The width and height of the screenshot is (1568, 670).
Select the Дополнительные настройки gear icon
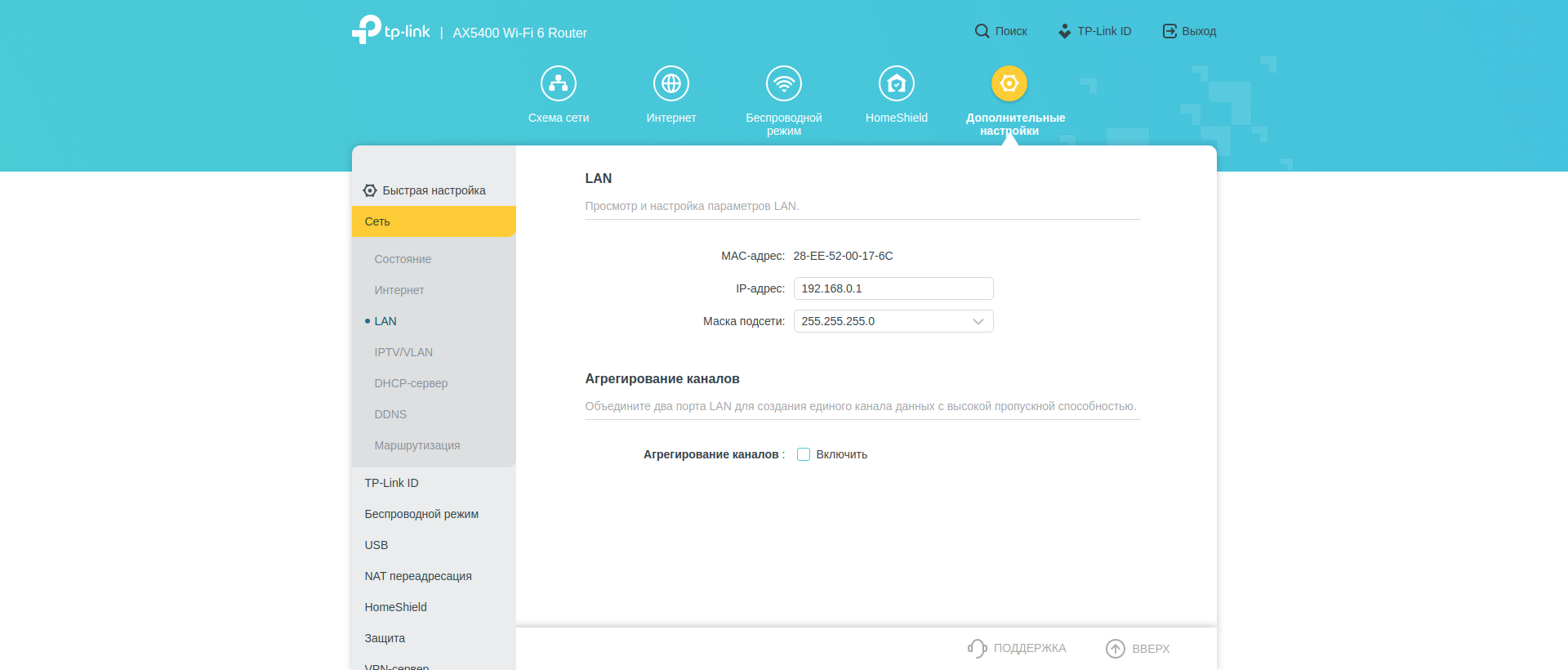(1009, 83)
